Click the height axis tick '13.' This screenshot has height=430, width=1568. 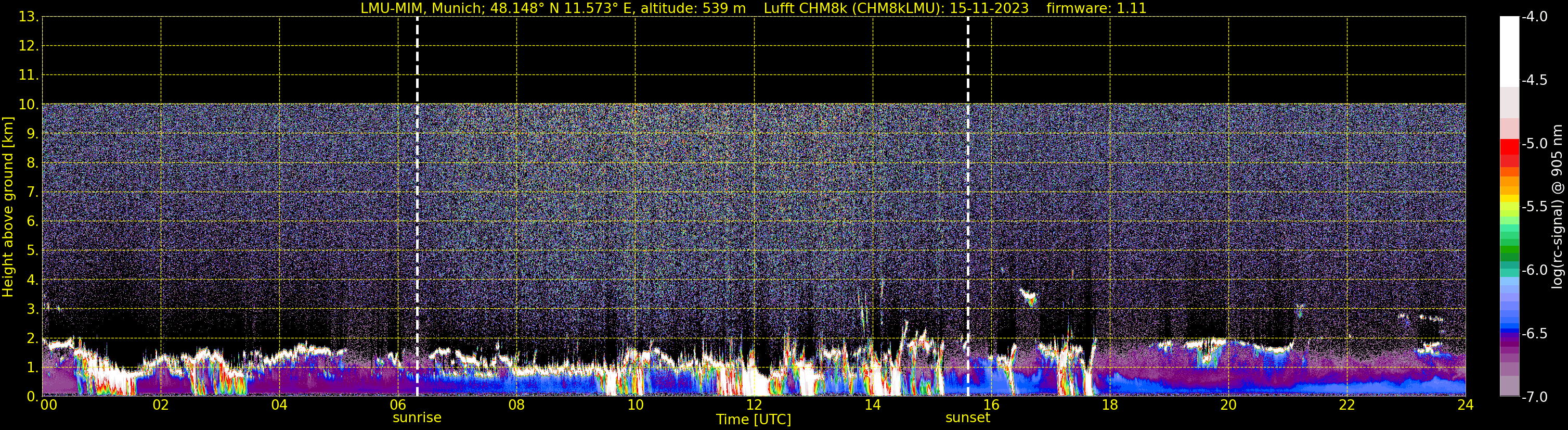pos(29,17)
